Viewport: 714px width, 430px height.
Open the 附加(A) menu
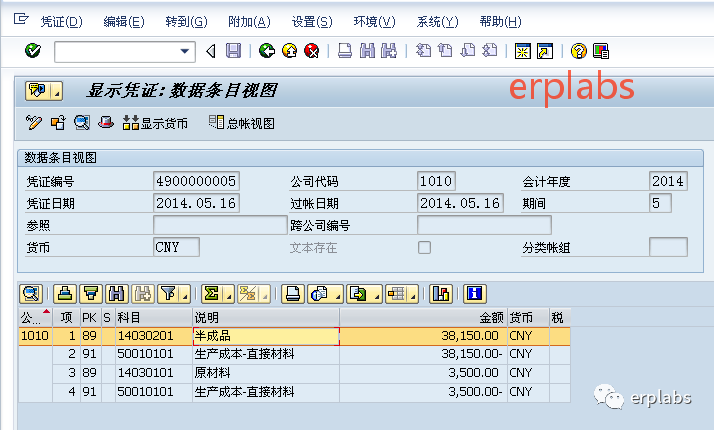point(249,21)
